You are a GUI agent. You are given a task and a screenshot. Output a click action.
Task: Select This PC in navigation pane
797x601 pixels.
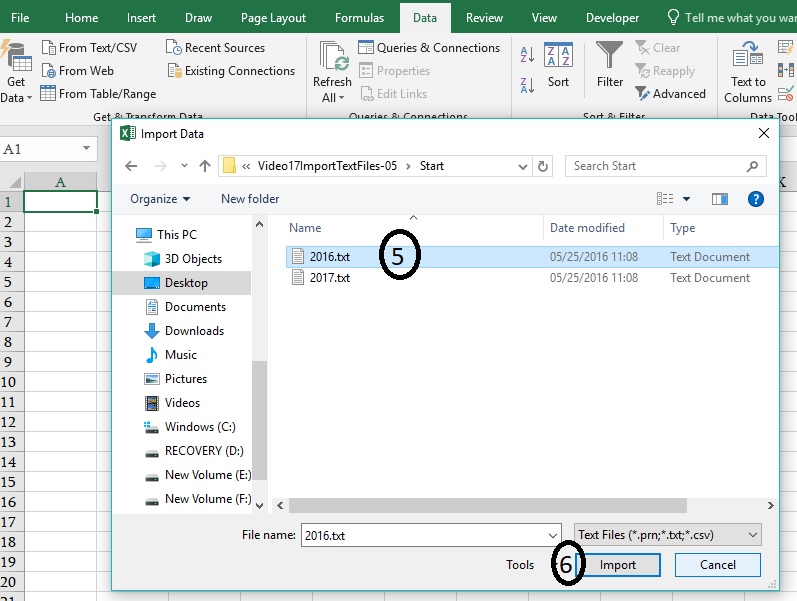pyautogui.click(x=166, y=234)
